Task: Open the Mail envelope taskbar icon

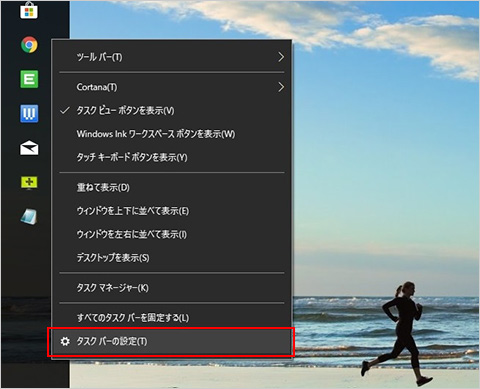Action: pyautogui.click(x=29, y=148)
